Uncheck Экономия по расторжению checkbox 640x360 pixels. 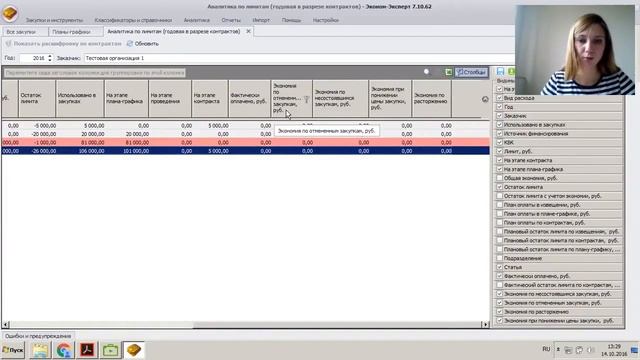pos(500,312)
